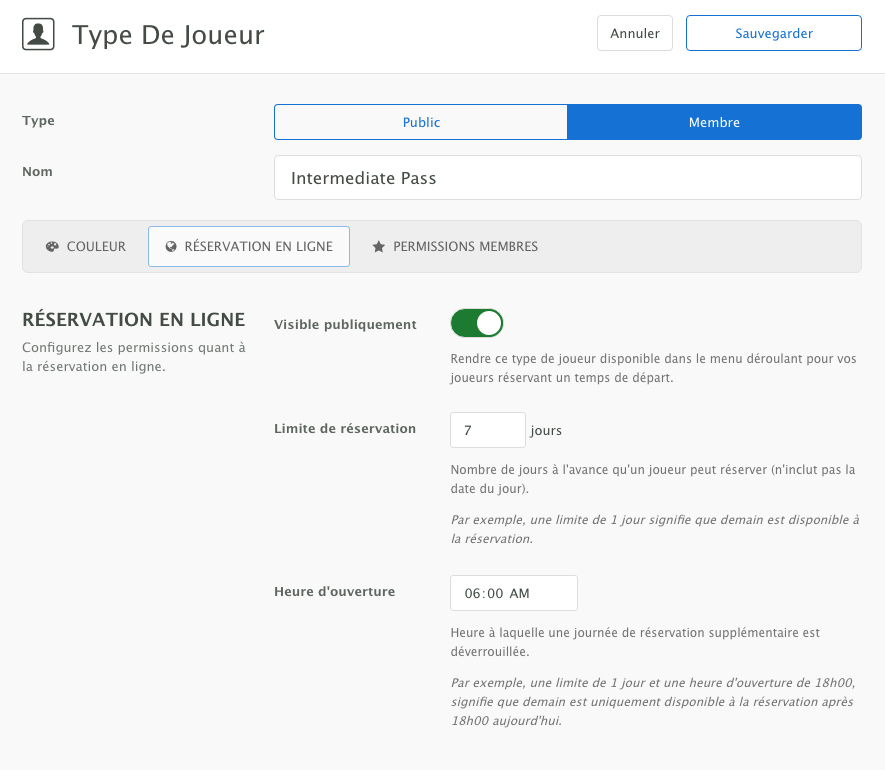
Task: Click the globe icon on Réservation tab
Action: pos(171,247)
